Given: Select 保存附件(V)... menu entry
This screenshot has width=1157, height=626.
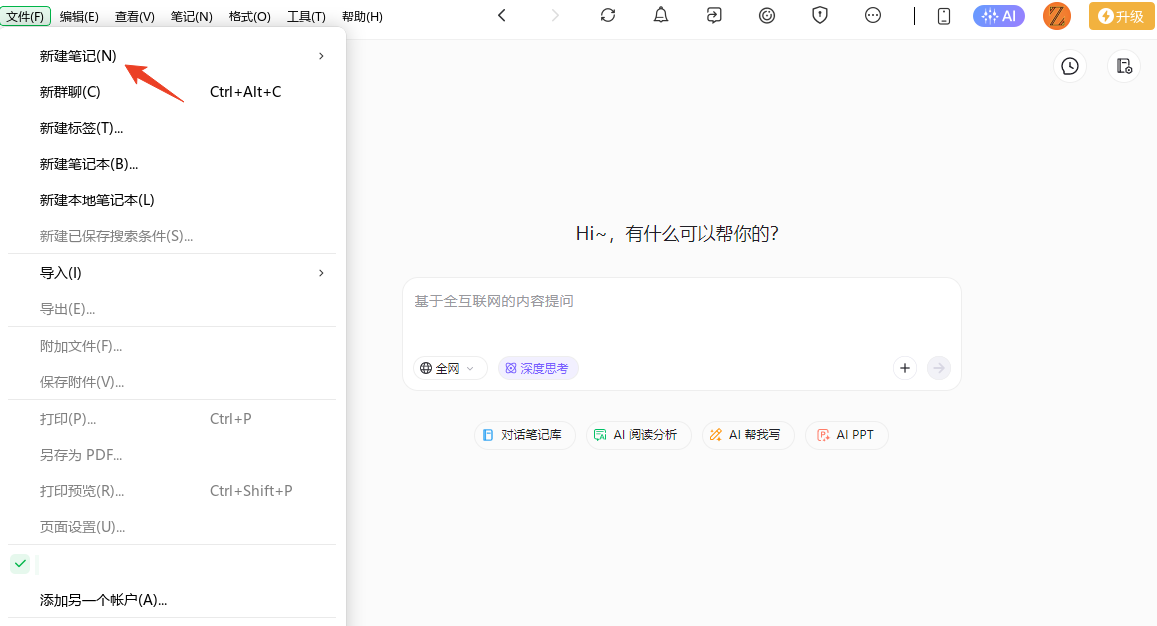Looking at the screenshot, I should coord(172,382).
